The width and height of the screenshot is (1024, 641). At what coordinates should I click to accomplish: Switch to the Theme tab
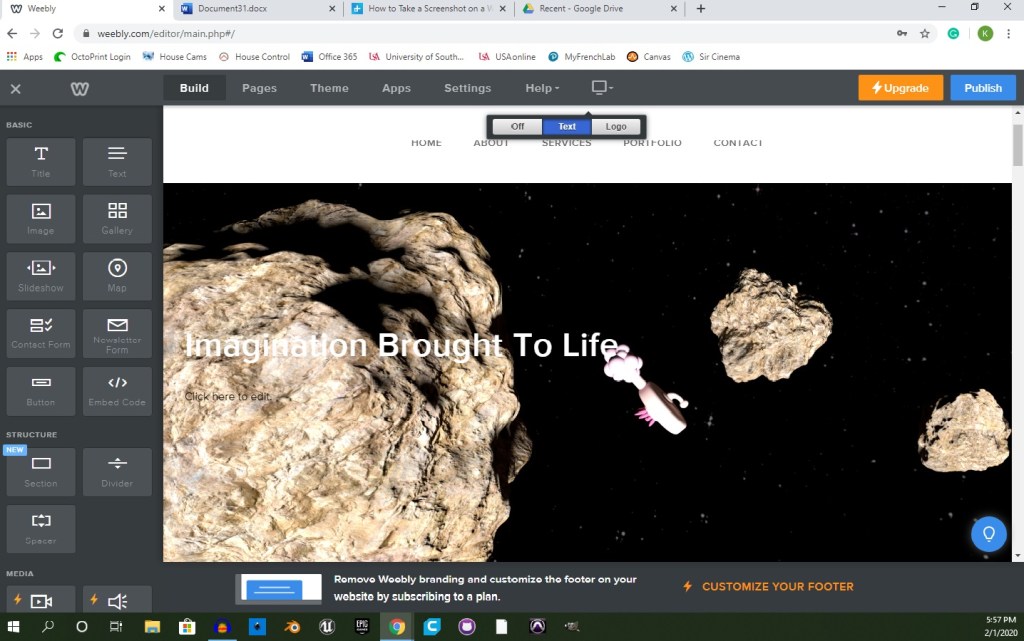[329, 88]
